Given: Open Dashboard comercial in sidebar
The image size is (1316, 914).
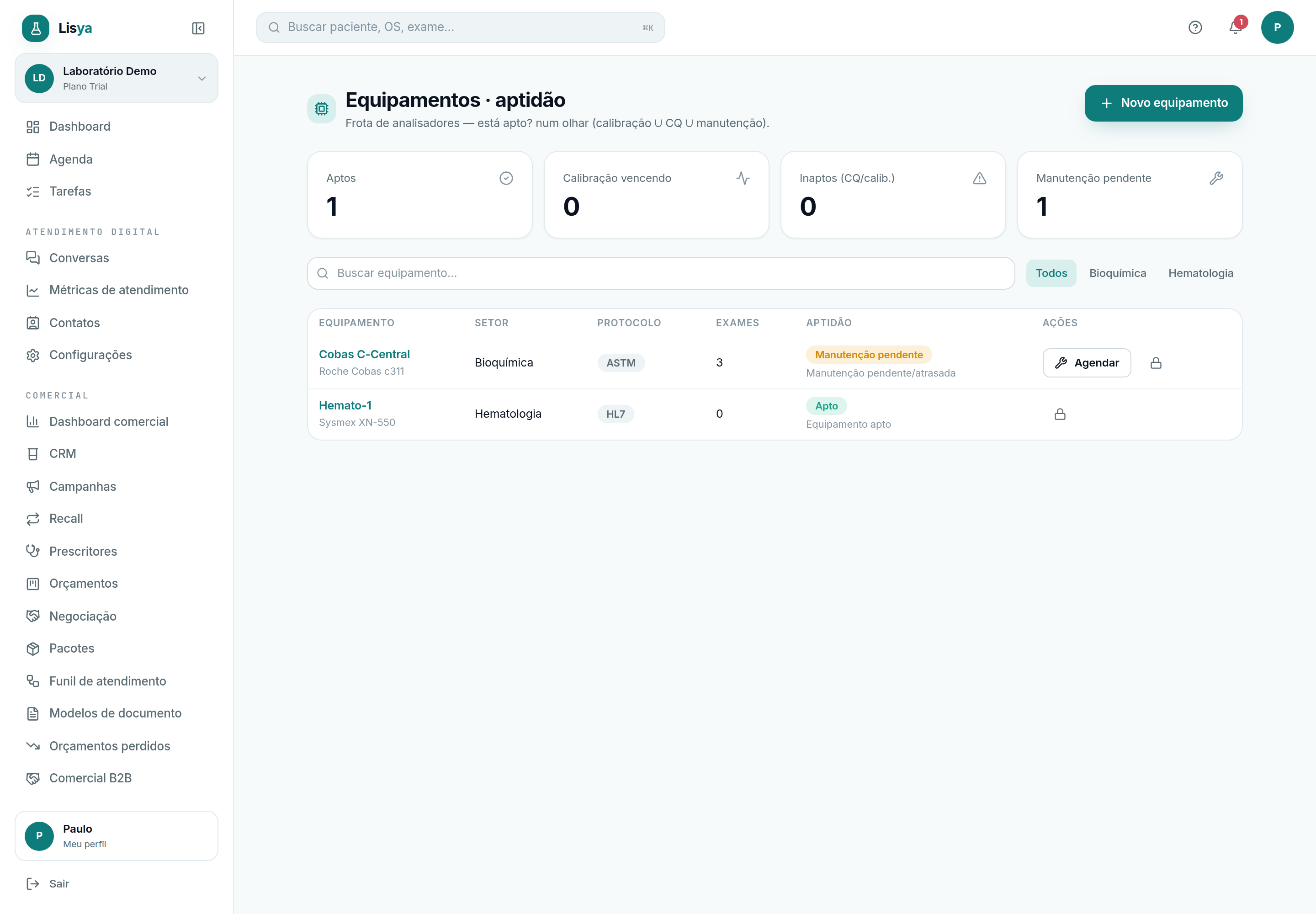Looking at the screenshot, I should [x=116, y=421].
